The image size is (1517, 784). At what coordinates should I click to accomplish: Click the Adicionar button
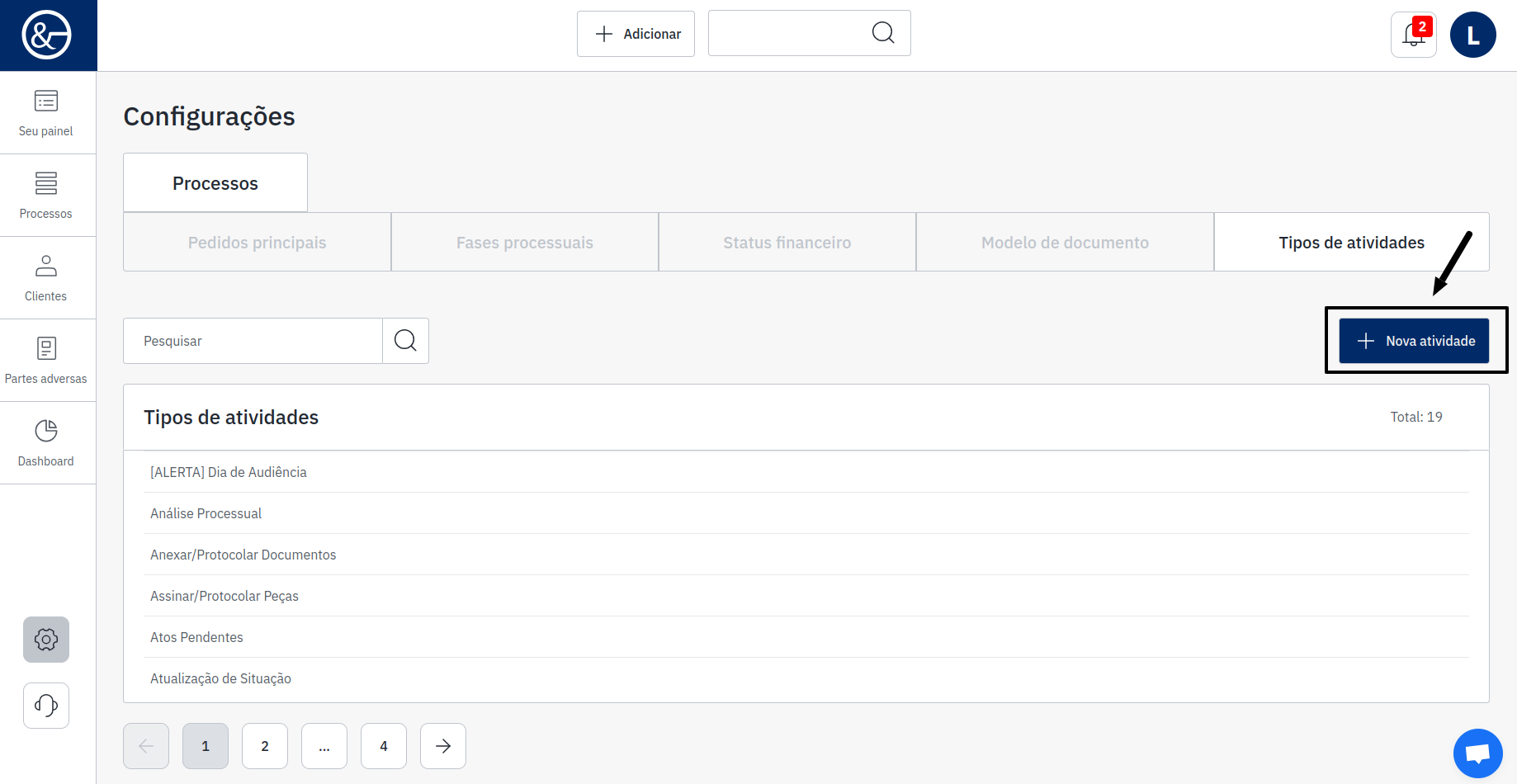click(x=636, y=34)
